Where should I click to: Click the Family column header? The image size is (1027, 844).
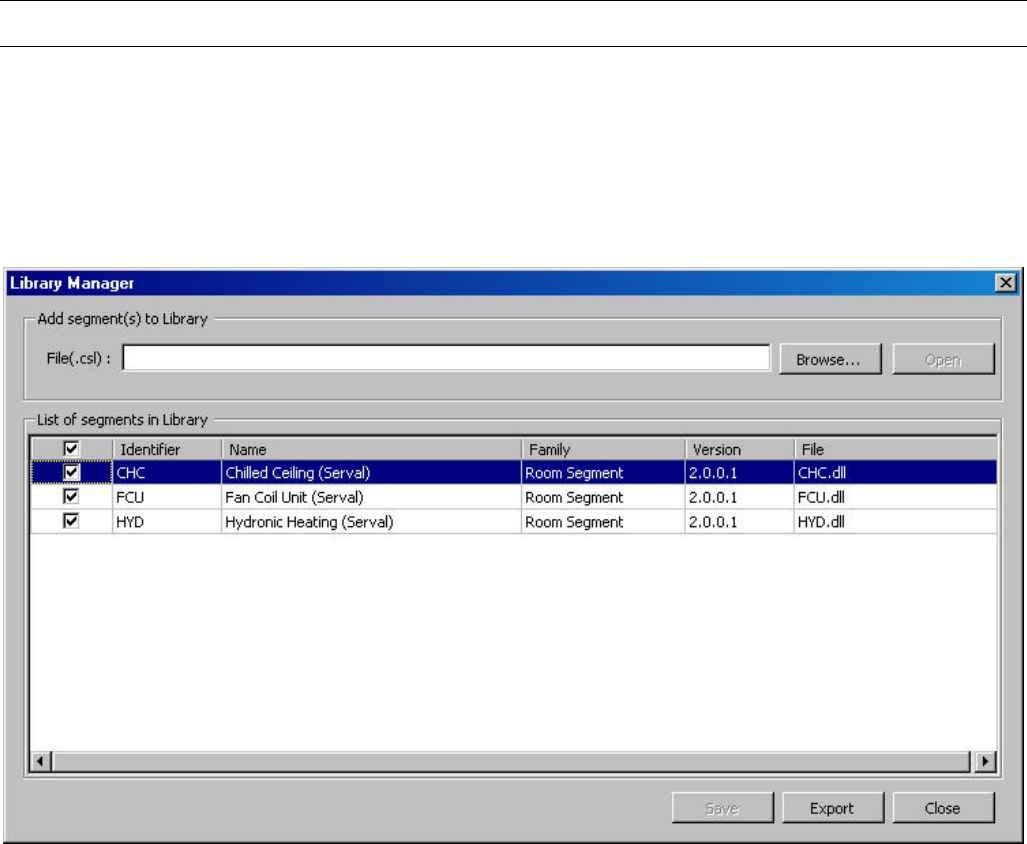point(602,450)
